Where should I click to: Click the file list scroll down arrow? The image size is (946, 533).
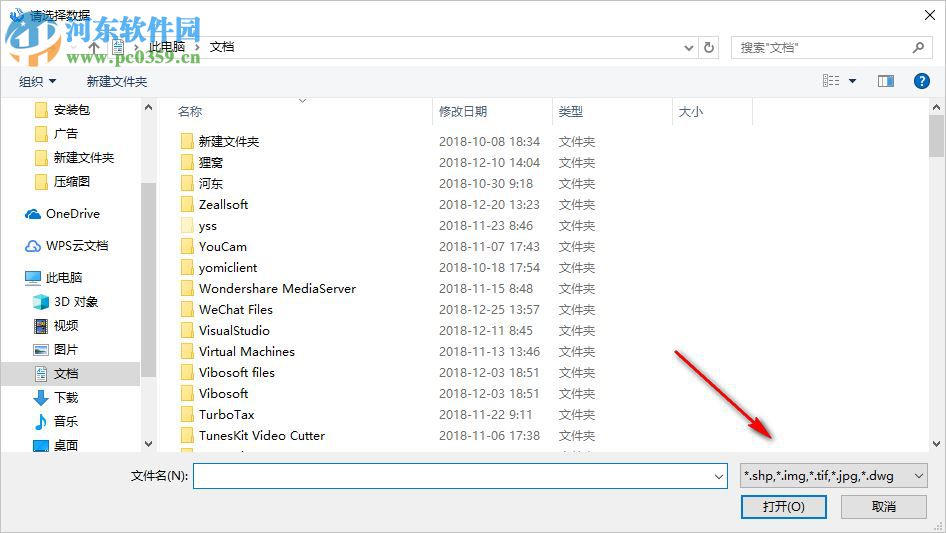936,444
